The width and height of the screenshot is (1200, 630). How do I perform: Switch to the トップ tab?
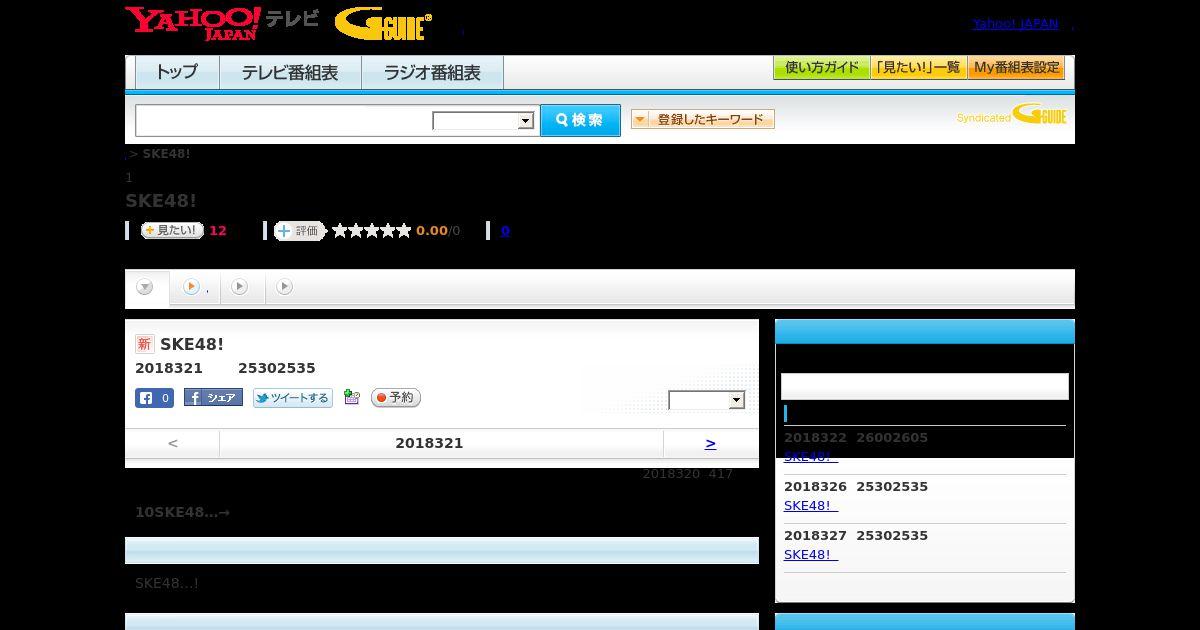[x=177, y=73]
